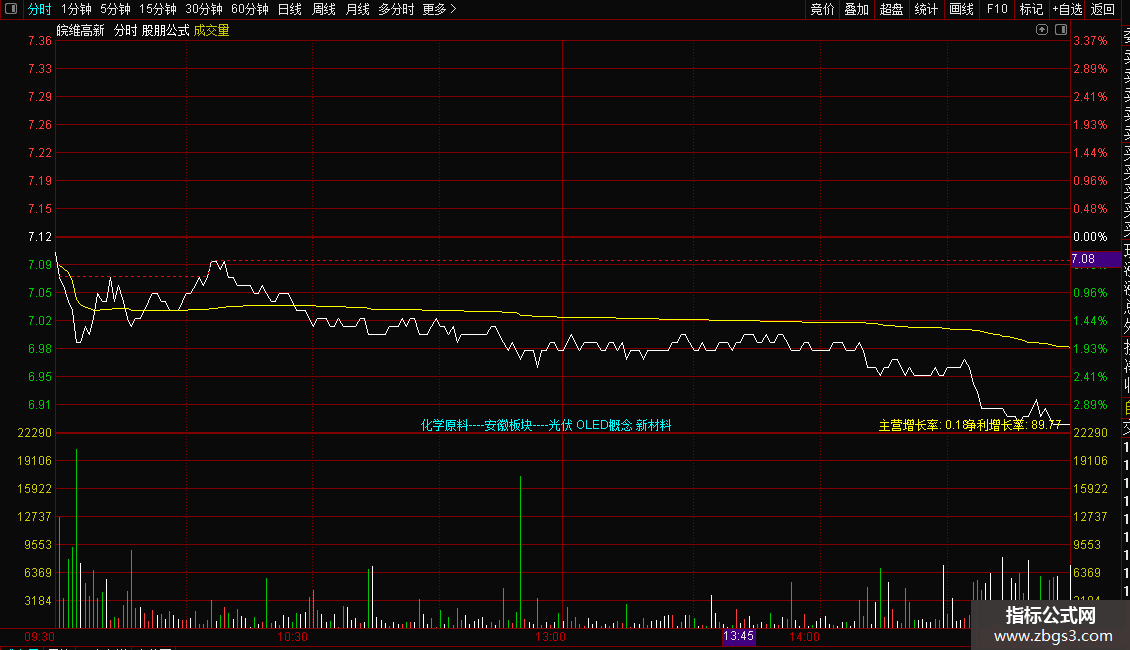The height and width of the screenshot is (650, 1130).
Task: Switch to the 周线 weekly chart
Action: pyautogui.click(x=324, y=9)
